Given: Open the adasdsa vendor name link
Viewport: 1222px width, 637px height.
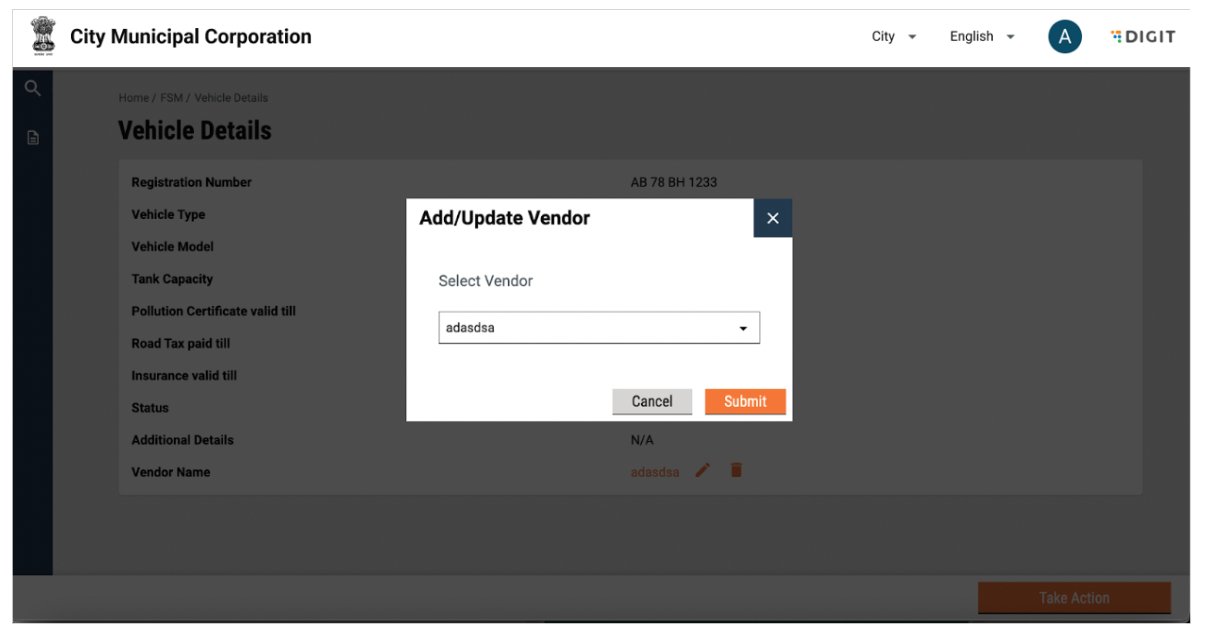Looking at the screenshot, I should [x=654, y=472].
